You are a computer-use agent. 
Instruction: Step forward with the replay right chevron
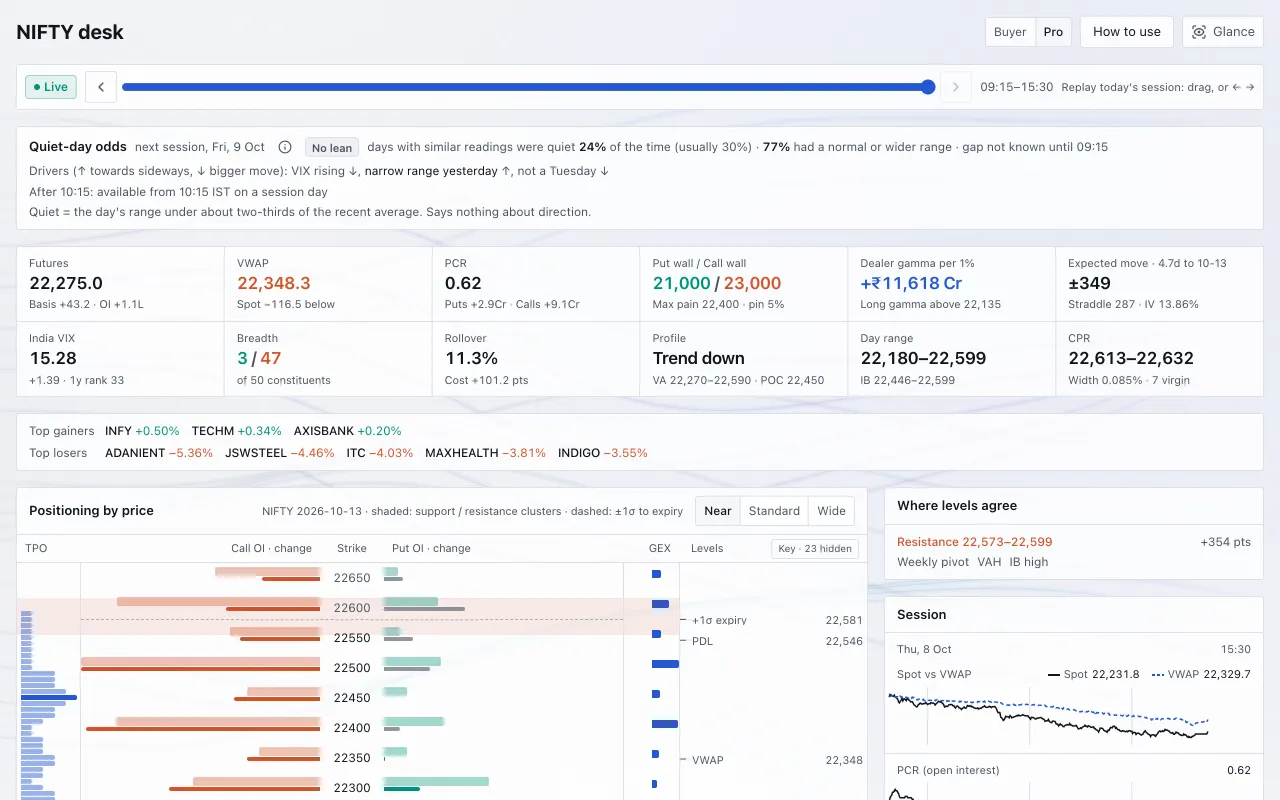[956, 87]
